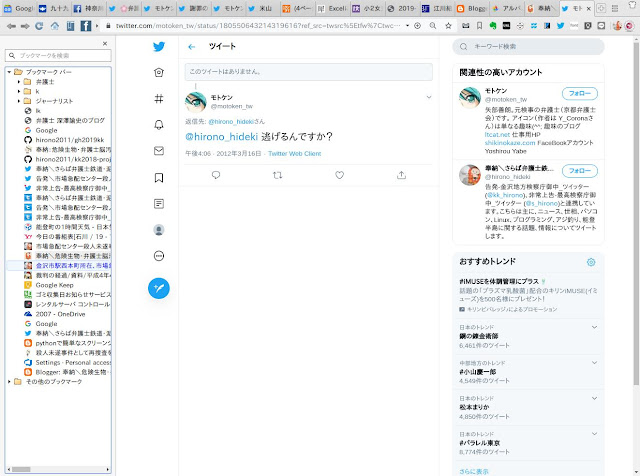Collapse the ブックマーク バー folder
Screen dimensions: 640x476
coord(9,72)
